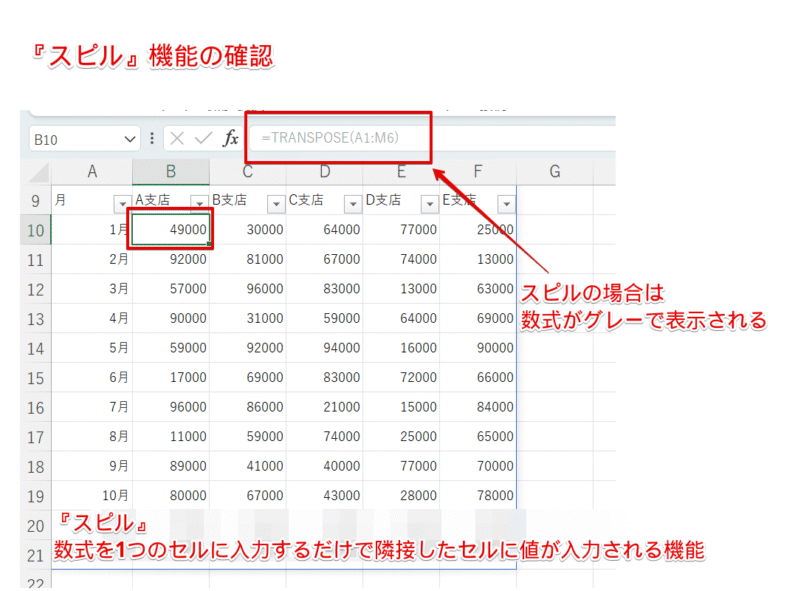Select column F header
The width and height of the screenshot is (812, 591).
[x=478, y=171]
